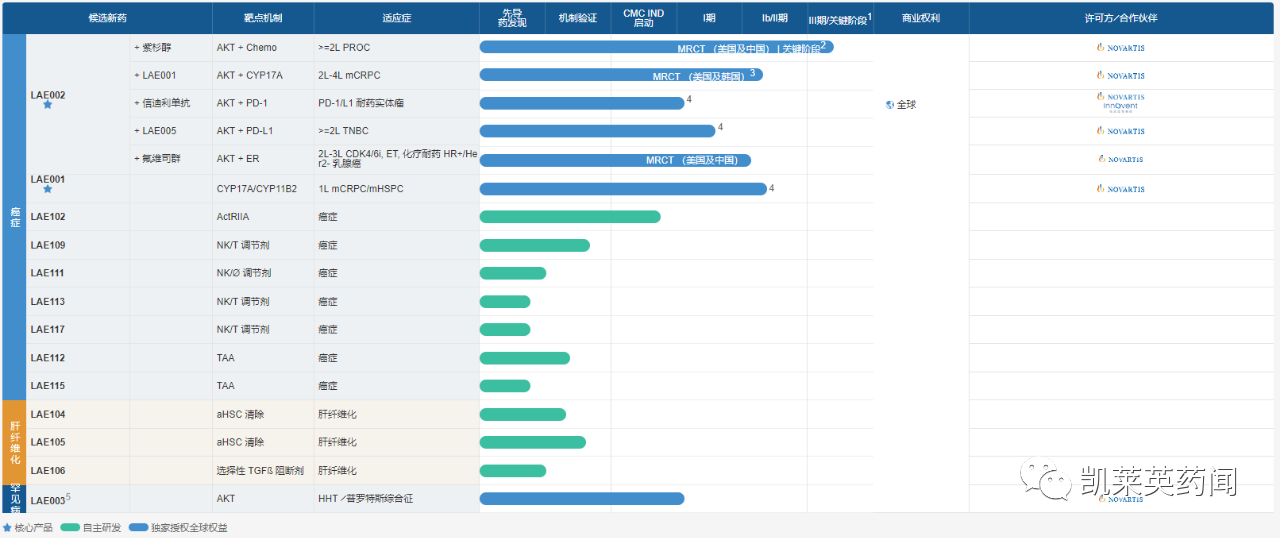Click the Novartis logo in the 紫杉醇 row
This screenshot has width=1280, height=538.
click(x=1120, y=47)
